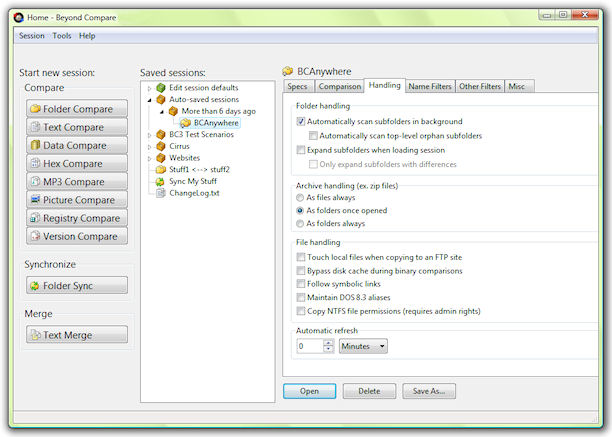Toggle Follow symbolic links checkbox
Image resolution: width=612 pixels, height=437 pixels.
point(301,284)
